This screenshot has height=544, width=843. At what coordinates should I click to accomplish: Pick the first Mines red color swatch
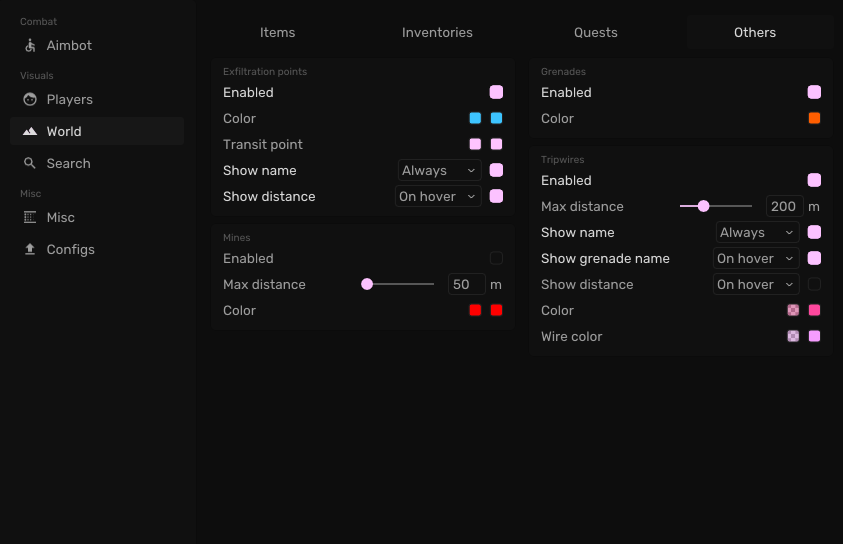tap(475, 311)
